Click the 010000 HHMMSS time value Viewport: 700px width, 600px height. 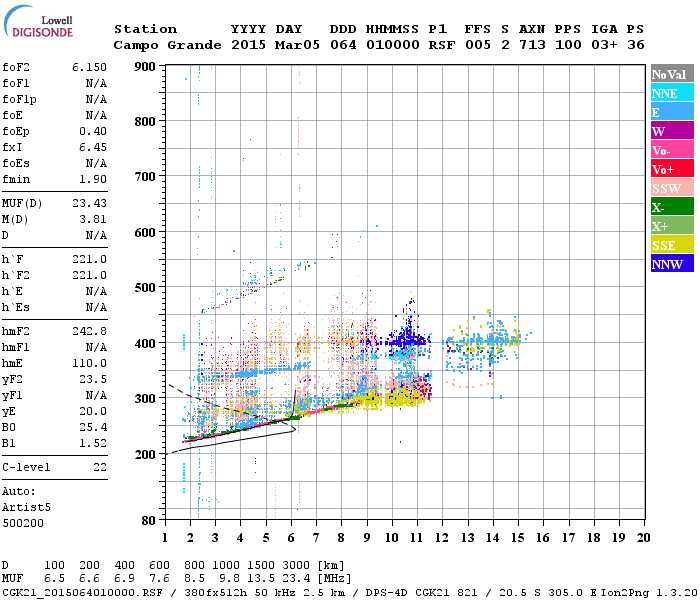(393, 45)
